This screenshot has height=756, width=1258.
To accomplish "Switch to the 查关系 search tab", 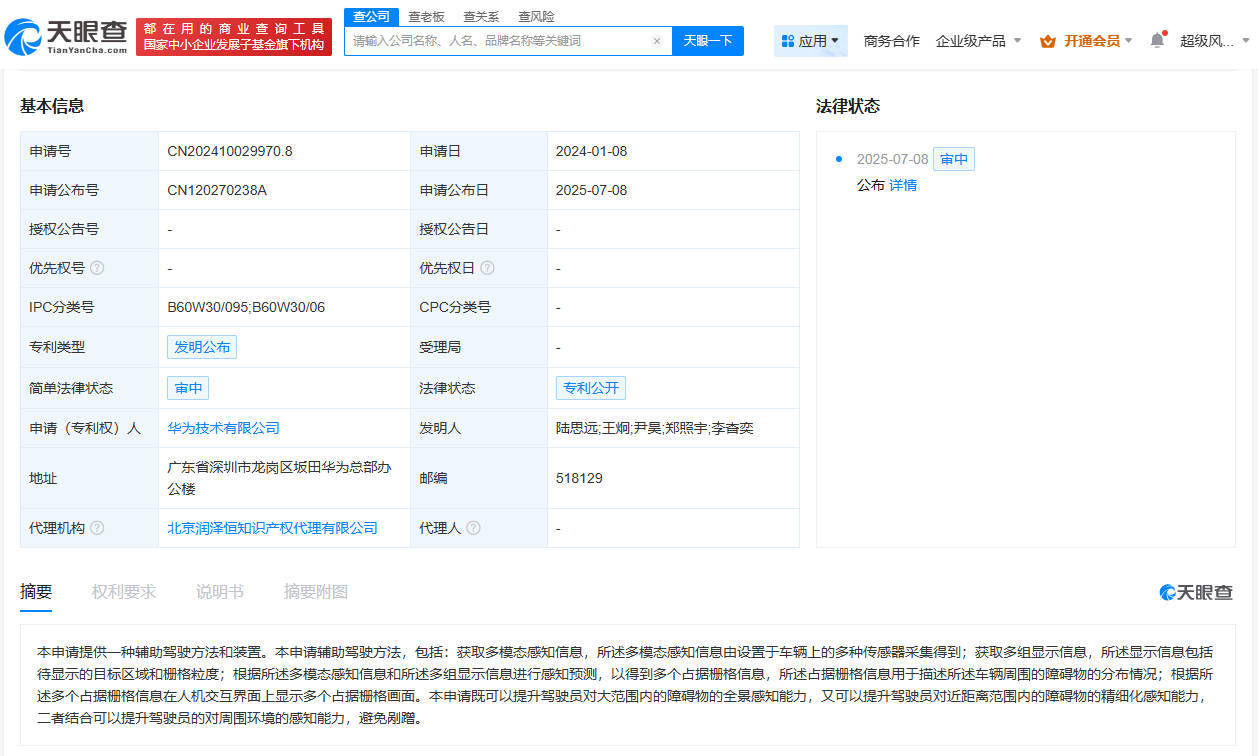I will click(481, 16).
